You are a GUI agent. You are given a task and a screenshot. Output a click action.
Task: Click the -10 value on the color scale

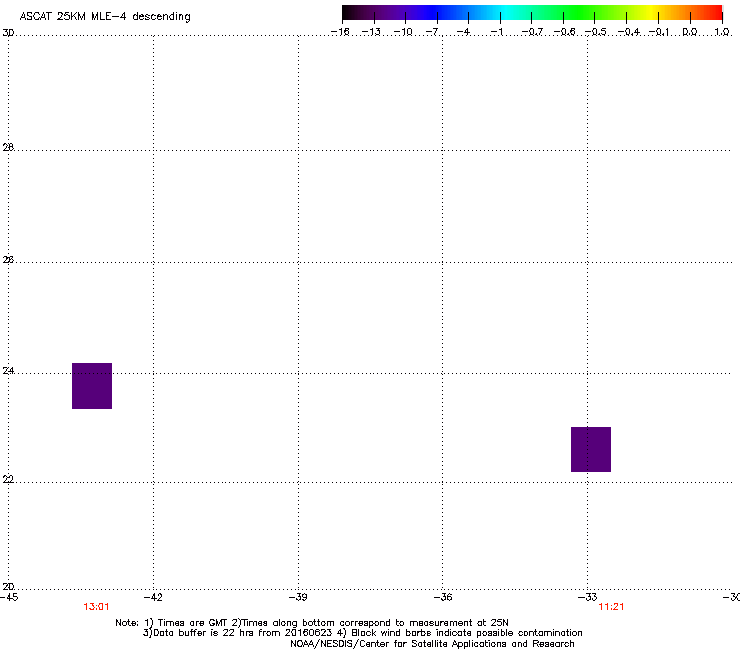click(403, 32)
